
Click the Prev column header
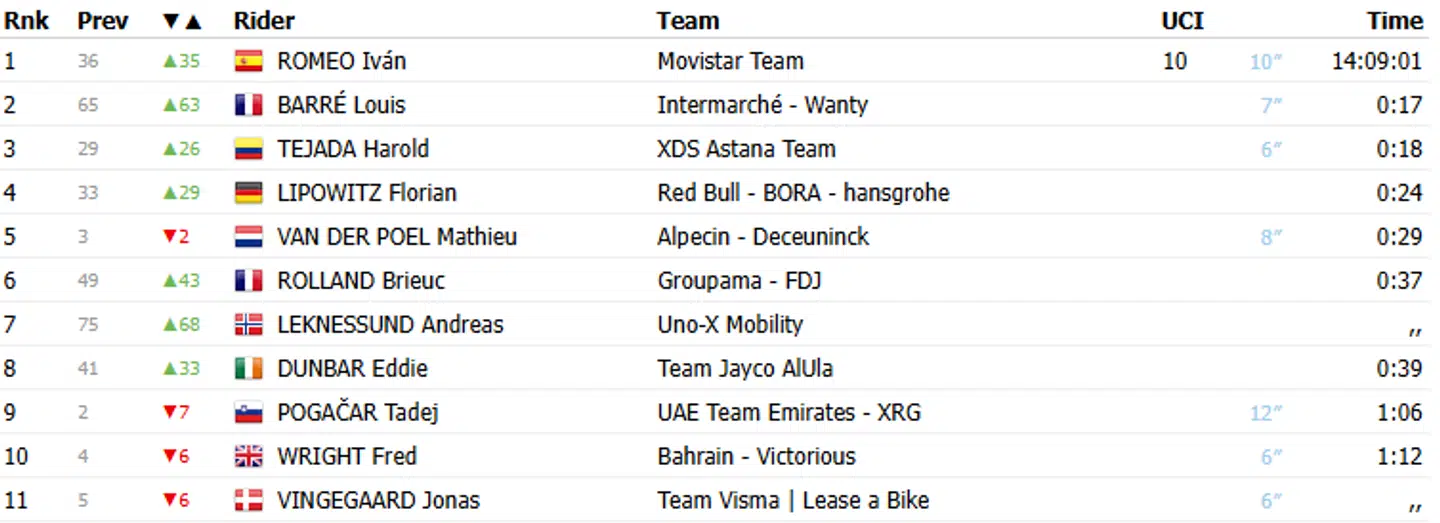[x=103, y=21]
